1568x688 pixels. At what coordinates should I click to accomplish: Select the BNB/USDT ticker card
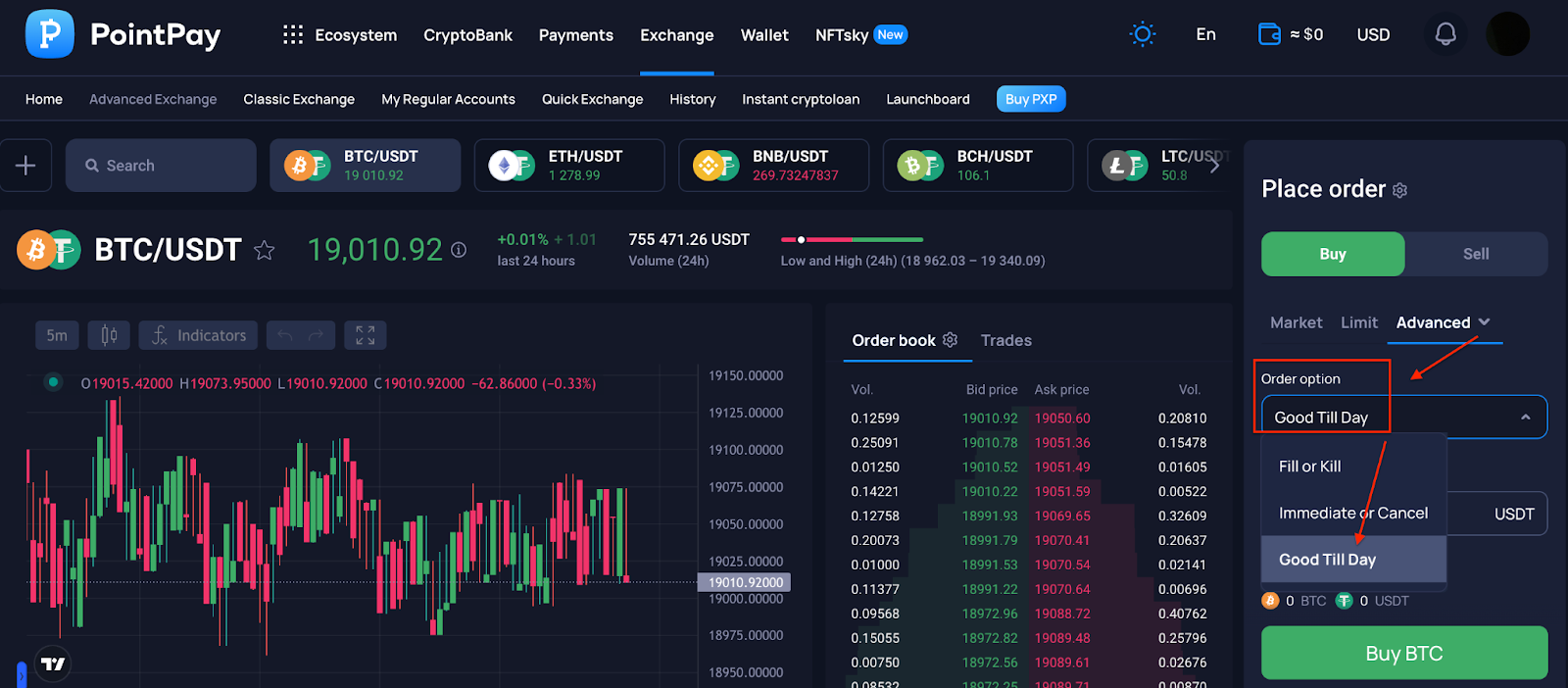click(774, 166)
